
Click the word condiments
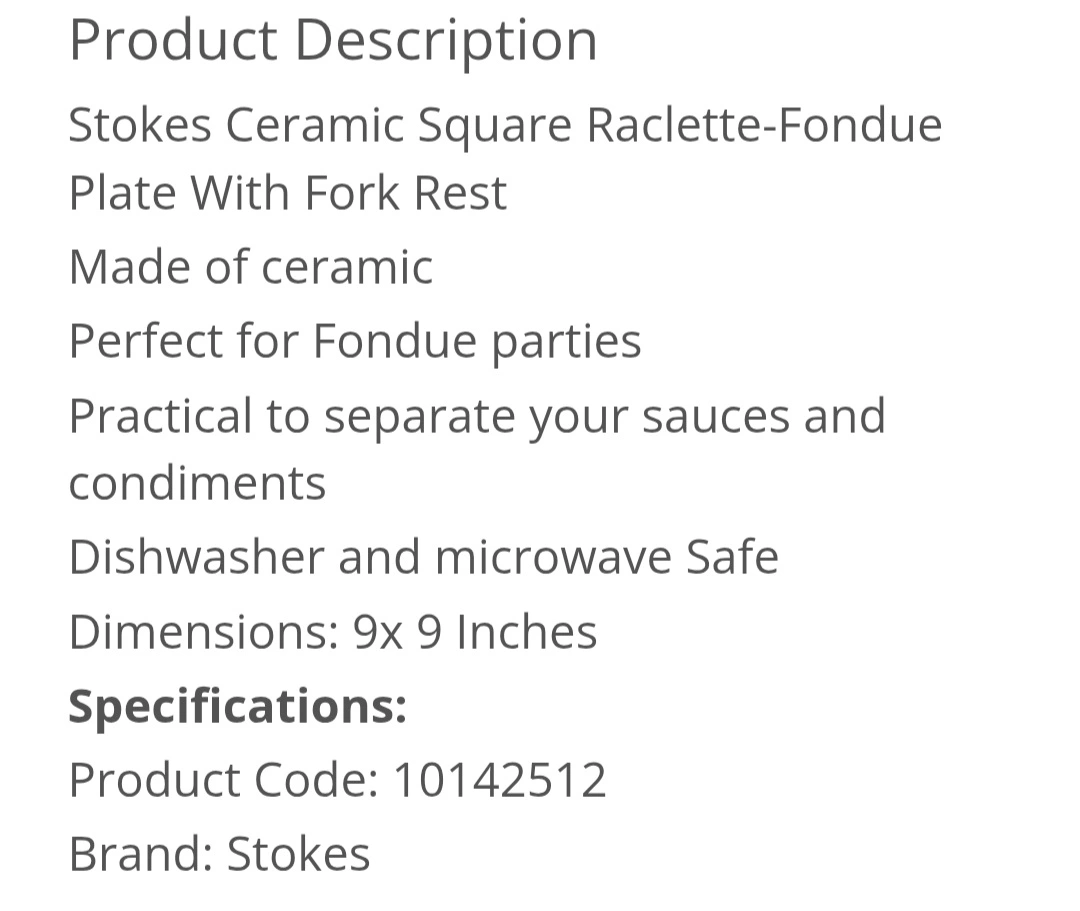pos(197,483)
